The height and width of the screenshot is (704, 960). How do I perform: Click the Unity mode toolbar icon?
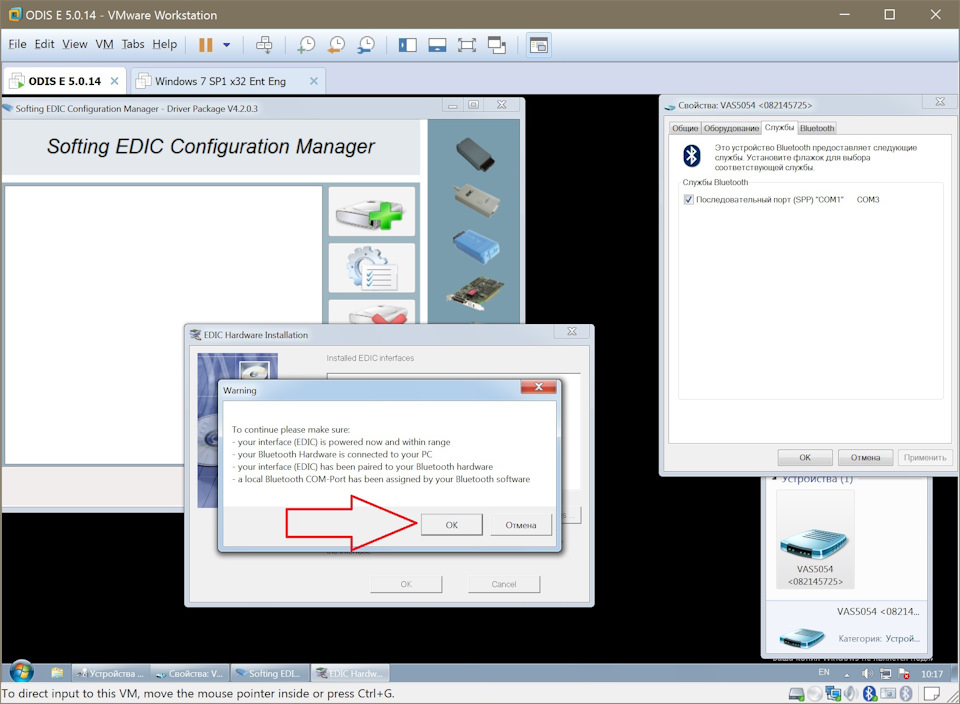click(x=497, y=45)
